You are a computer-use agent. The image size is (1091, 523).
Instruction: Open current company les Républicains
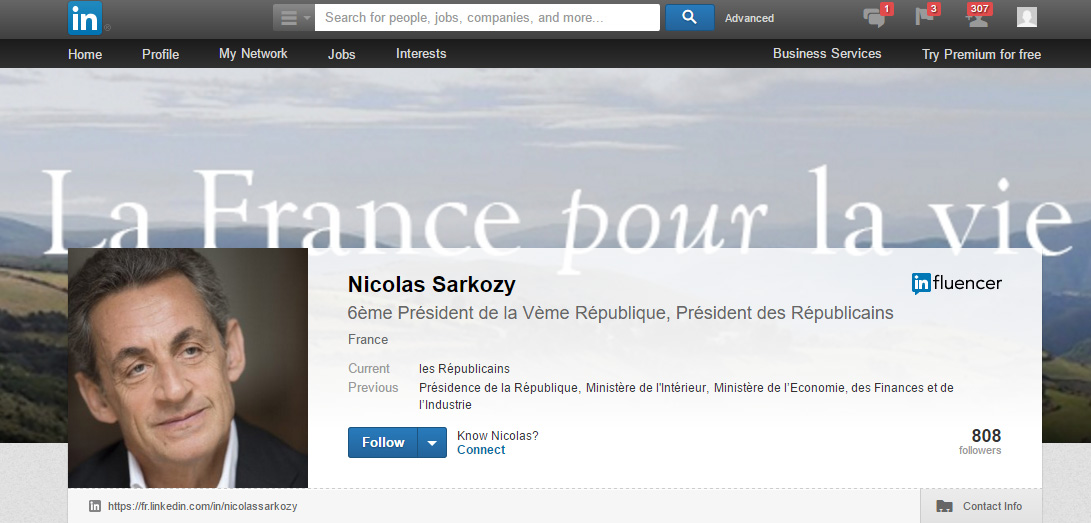(x=464, y=369)
